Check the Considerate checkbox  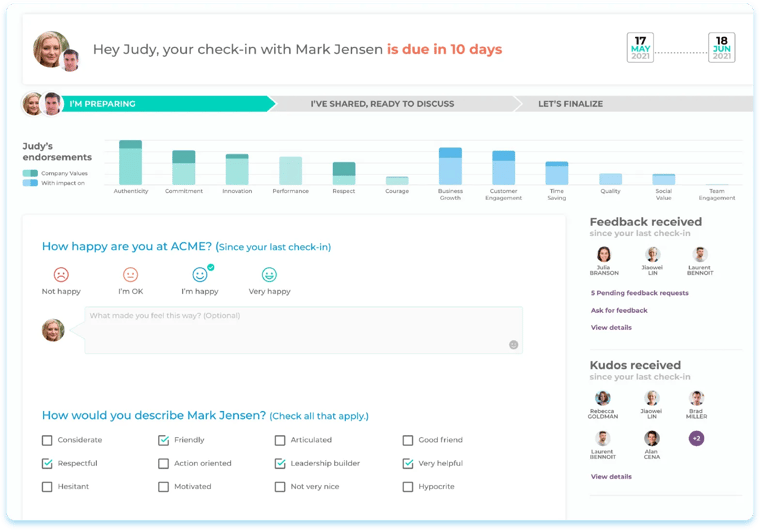click(47, 440)
